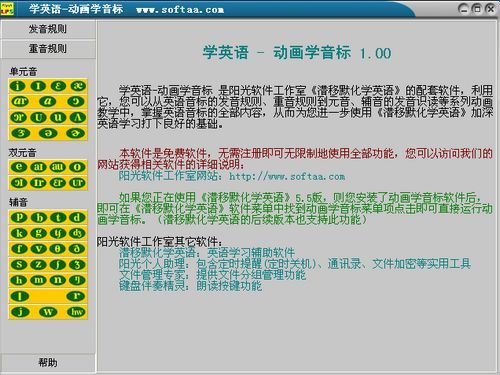The image size is (500, 375).
Task: Select the tʃ consonant symbol
Action: [58, 233]
